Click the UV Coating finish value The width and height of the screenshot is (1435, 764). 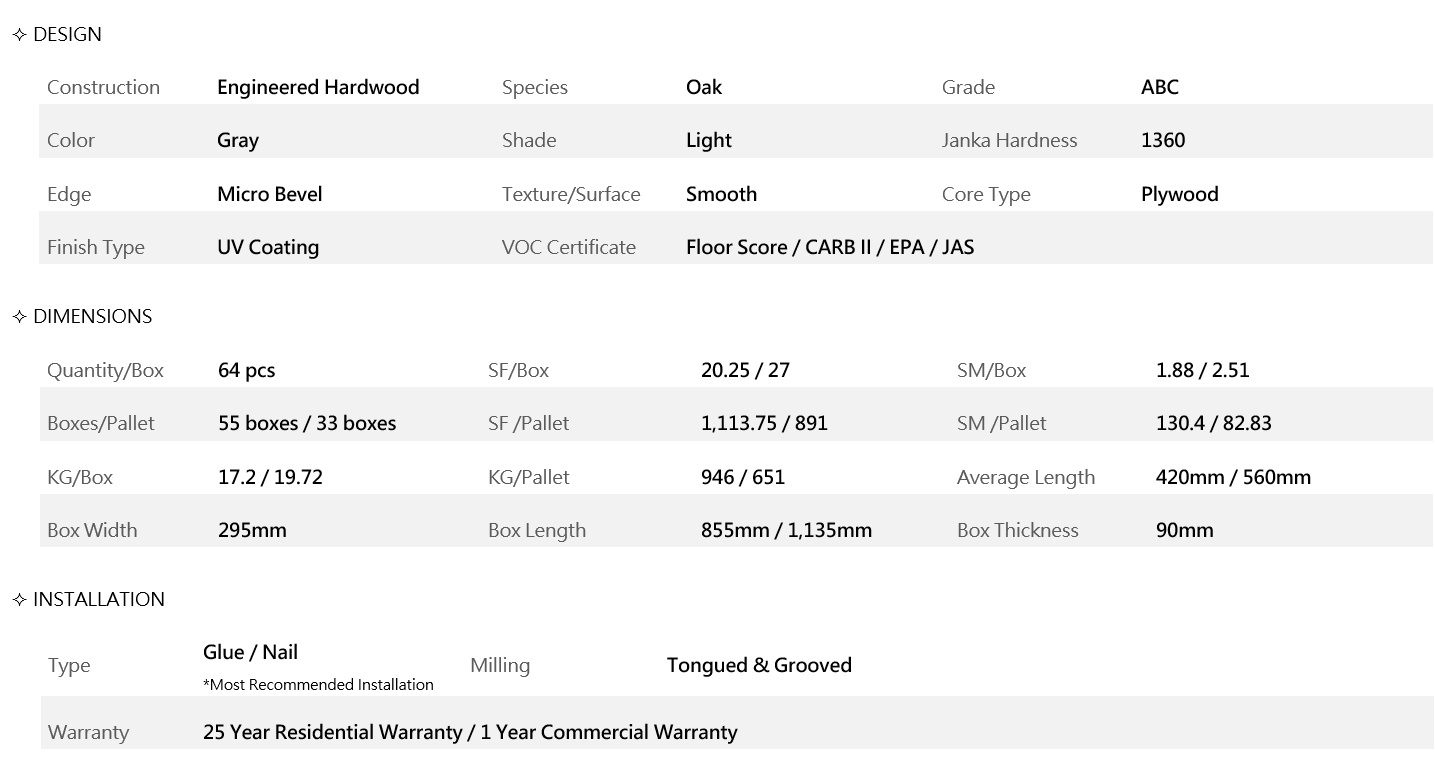[268, 247]
